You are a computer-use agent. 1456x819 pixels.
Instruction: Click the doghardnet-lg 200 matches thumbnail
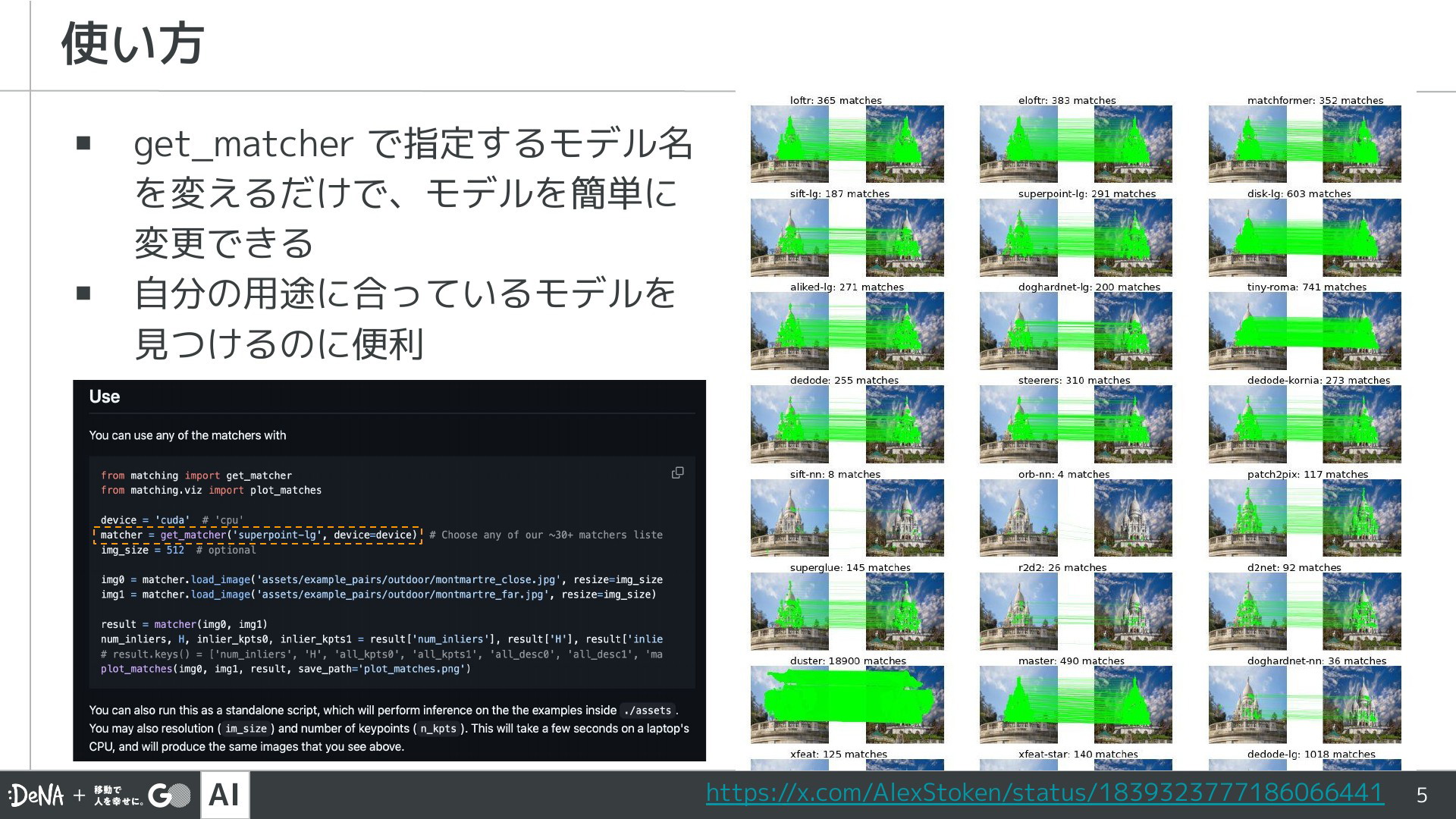tap(1076, 331)
